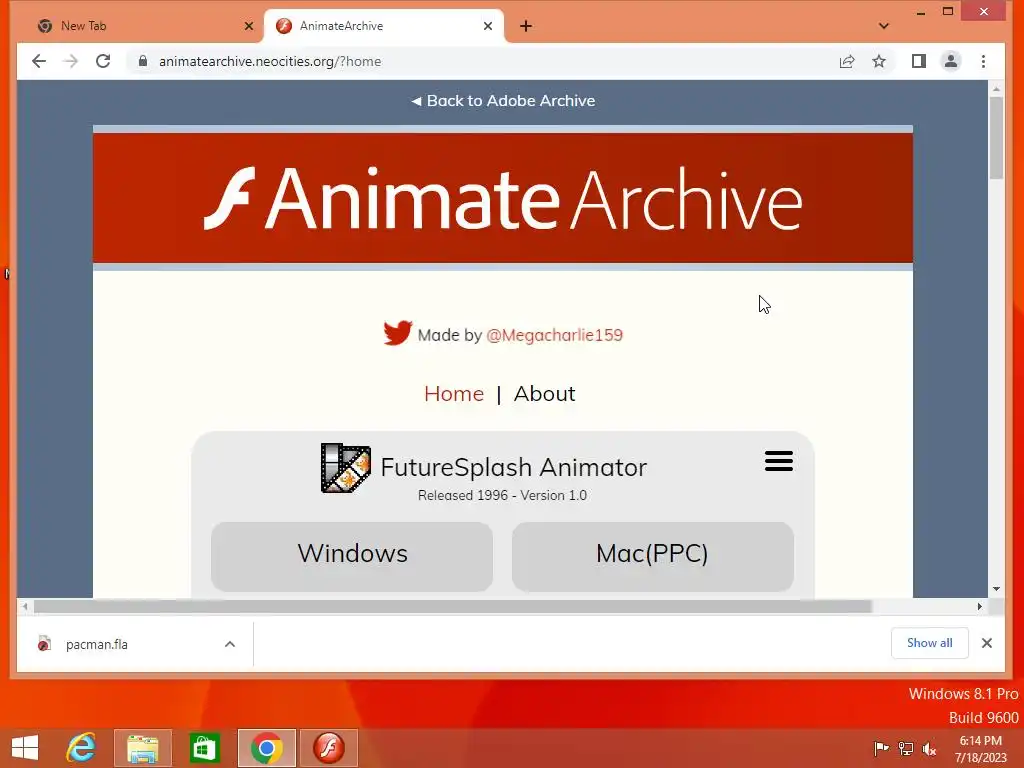Viewport: 1024px width, 768px height.
Task: Expand the pacman.fla download options chevron
Action: pyautogui.click(x=230, y=645)
